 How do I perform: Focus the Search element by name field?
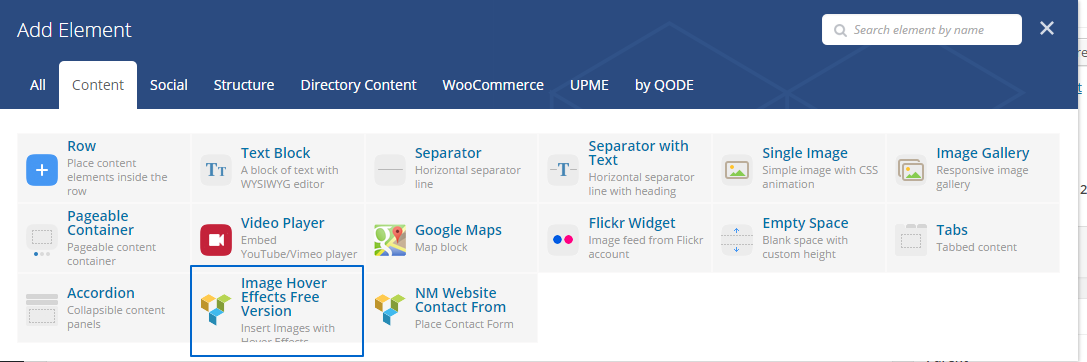pyautogui.click(x=921, y=30)
